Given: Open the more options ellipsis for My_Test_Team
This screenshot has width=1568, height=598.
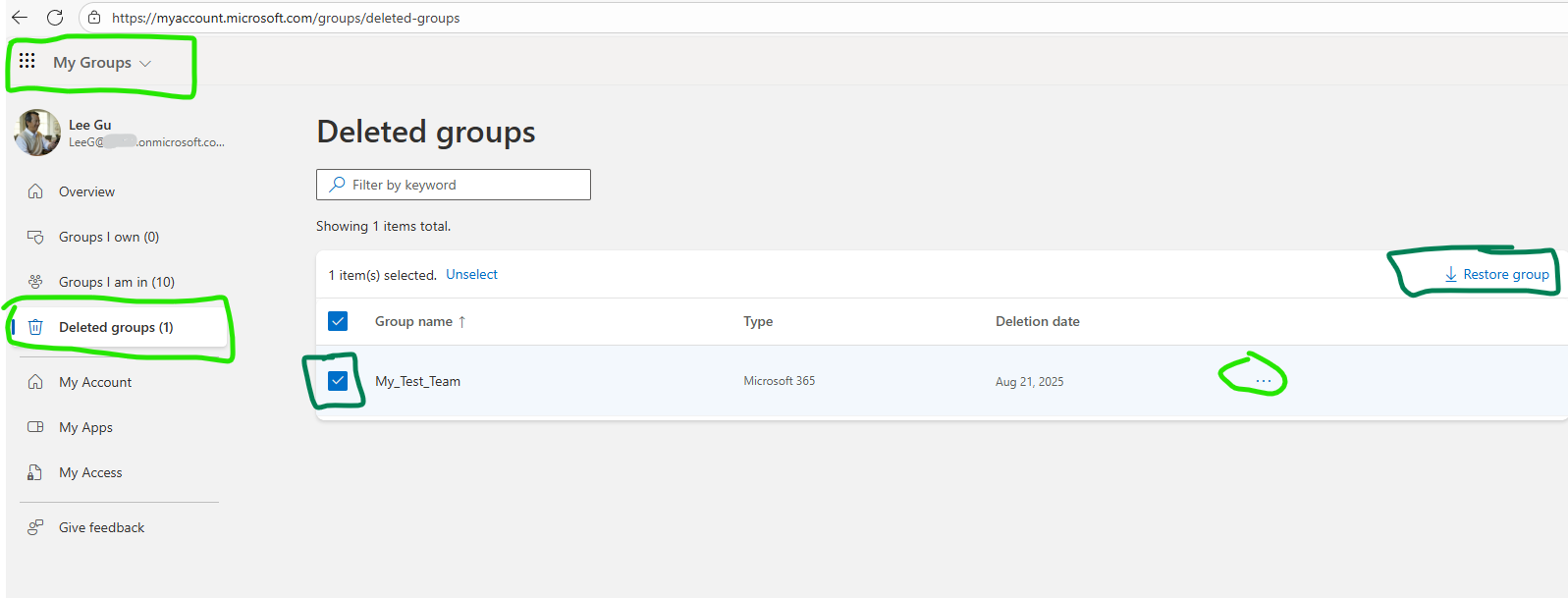Looking at the screenshot, I should tap(1264, 381).
